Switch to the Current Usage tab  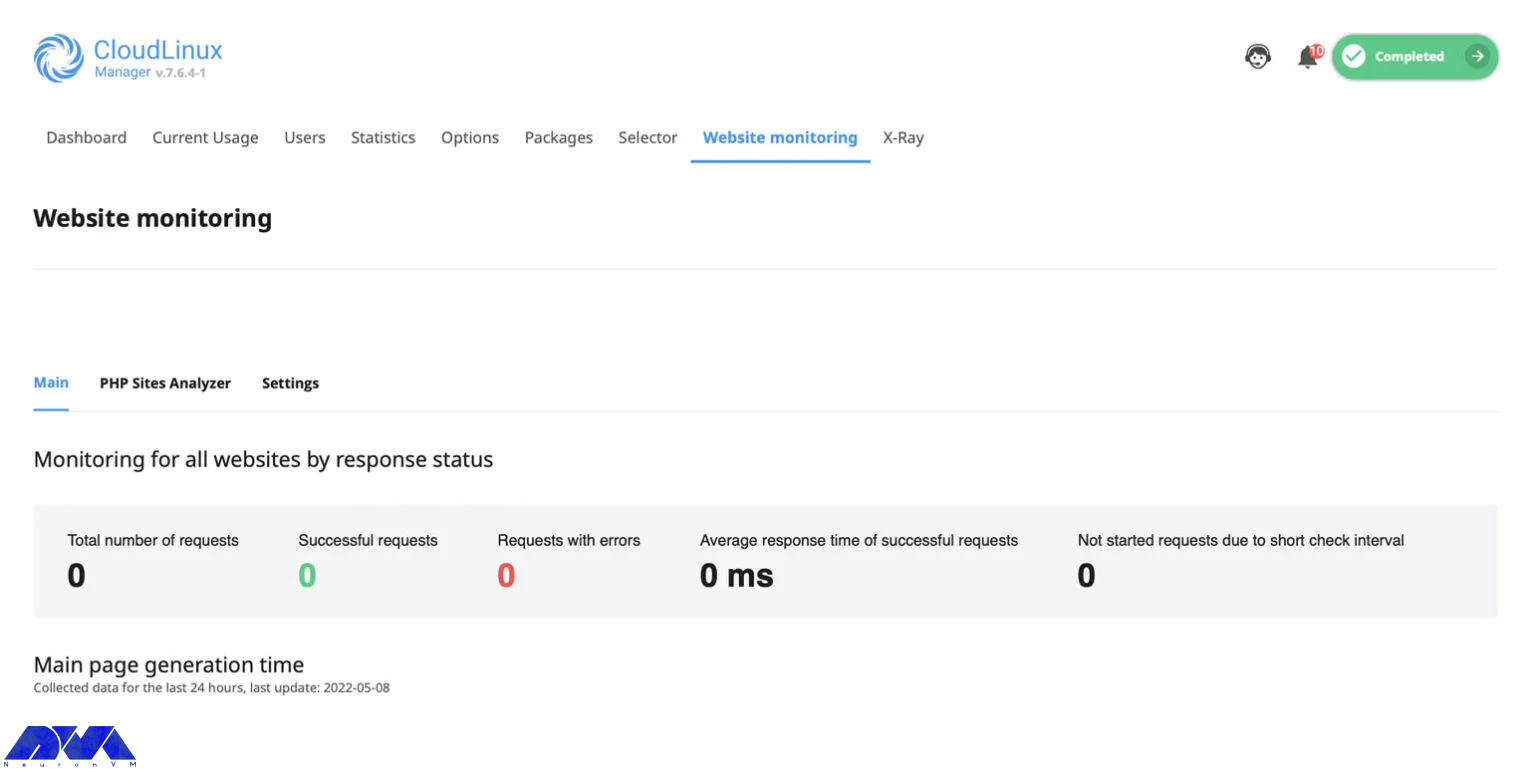click(x=205, y=138)
